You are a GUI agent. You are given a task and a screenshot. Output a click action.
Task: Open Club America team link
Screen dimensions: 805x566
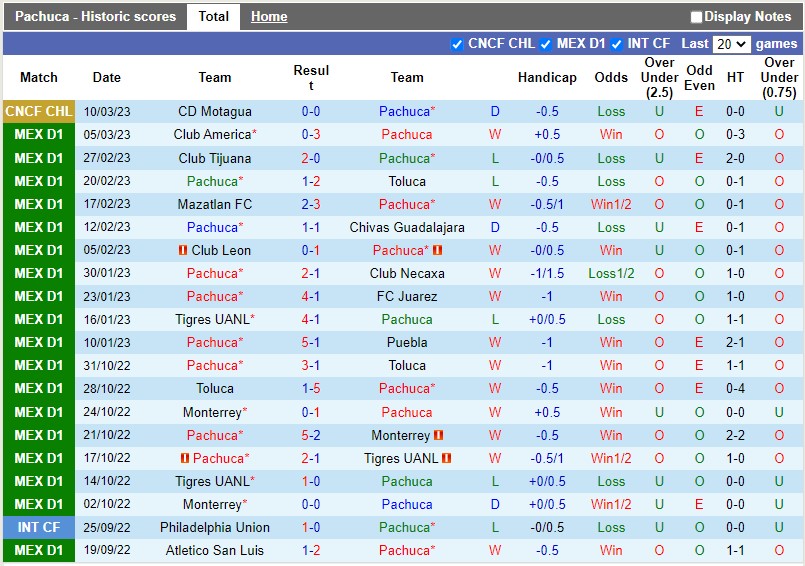(x=213, y=135)
